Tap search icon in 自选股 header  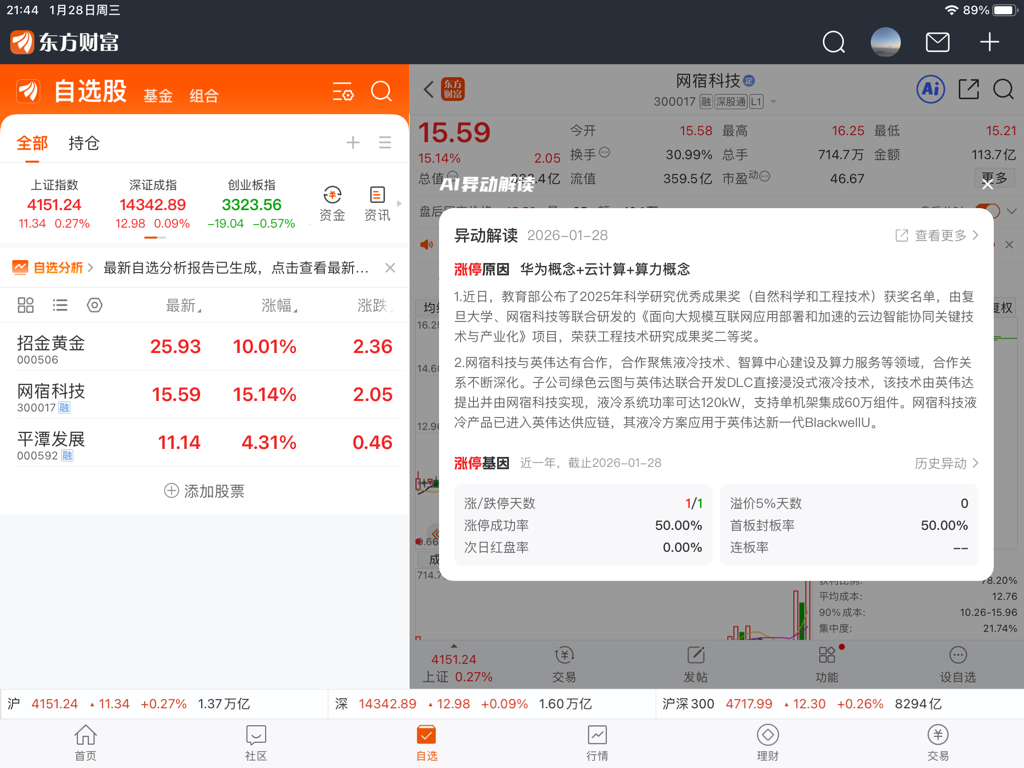(x=381, y=91)
